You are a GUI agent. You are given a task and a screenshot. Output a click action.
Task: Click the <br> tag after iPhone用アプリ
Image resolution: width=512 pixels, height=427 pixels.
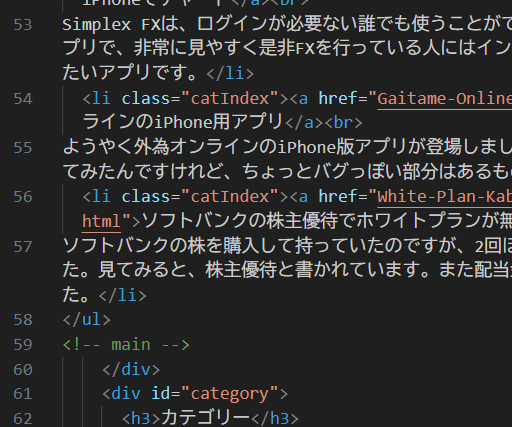point(344,123)
